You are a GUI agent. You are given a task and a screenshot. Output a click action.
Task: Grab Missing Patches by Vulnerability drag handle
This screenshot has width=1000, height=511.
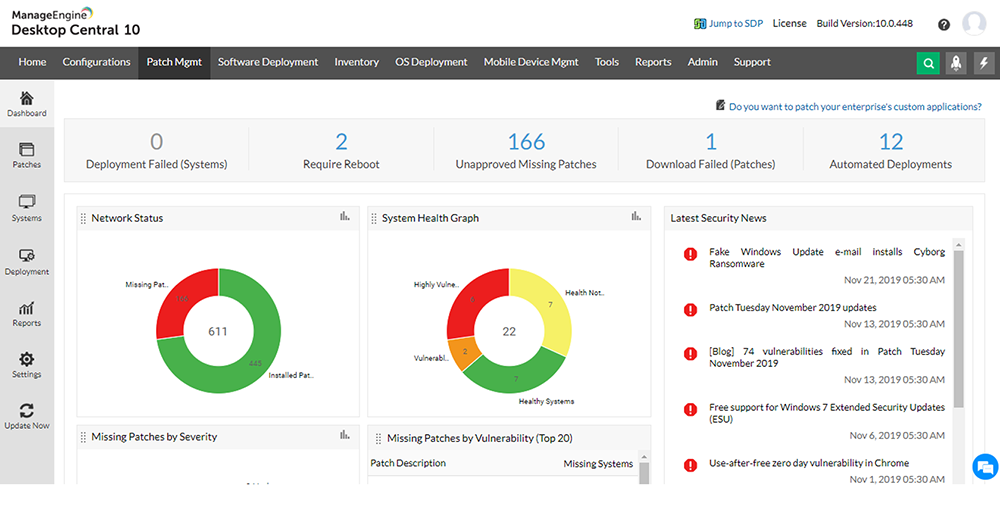tap(378, 439)
